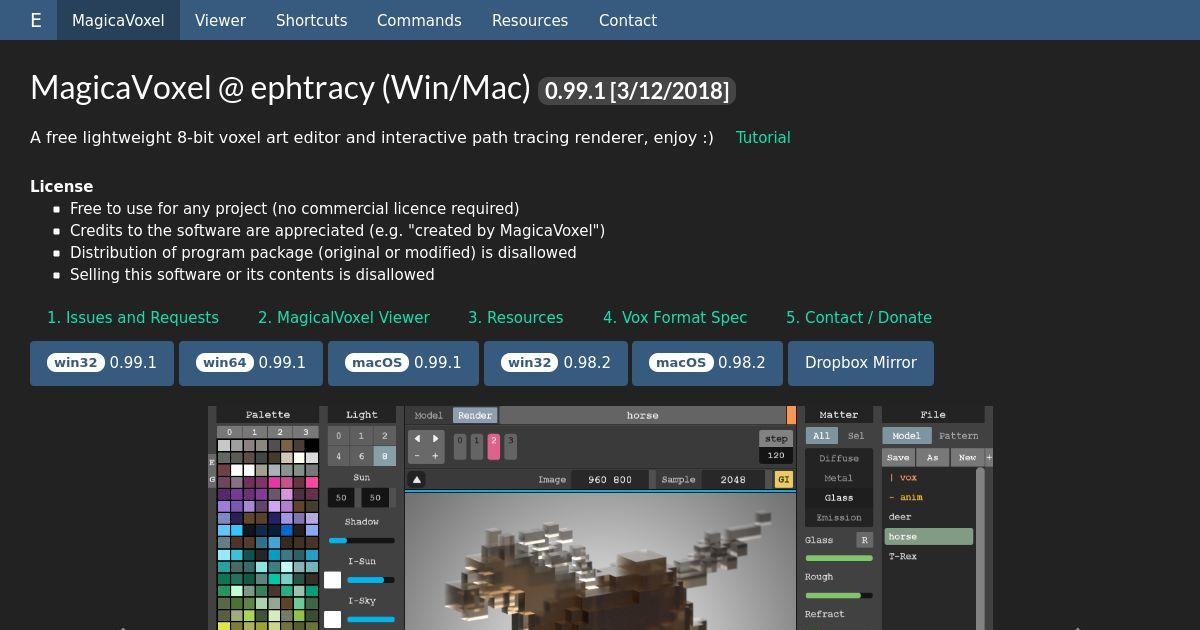The width and height of the screenshot is (1200, 630).
Task: Choose light preset 4 in Light panel
Action: (x=339, y=456)
